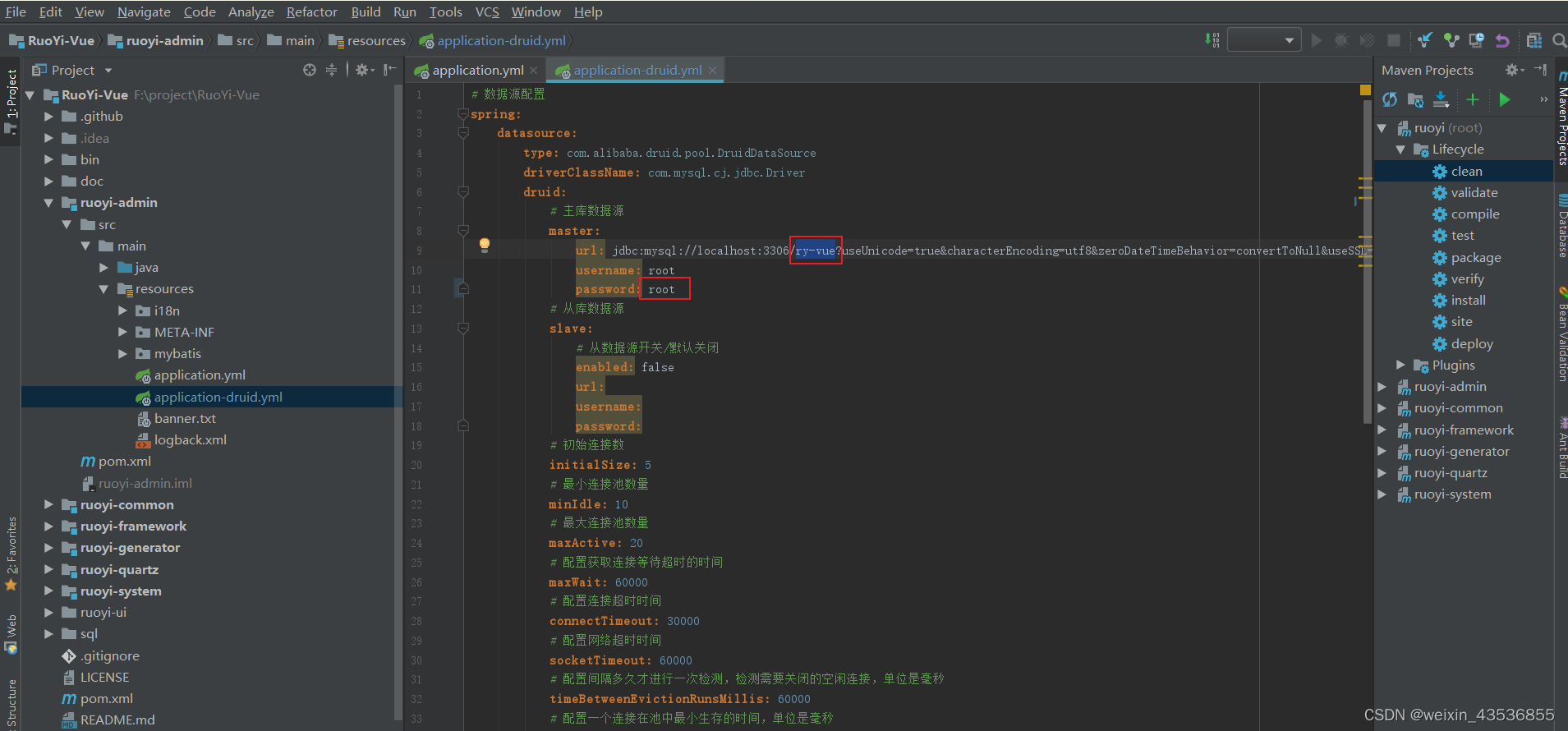This screenshot has height=731, width=1568.
Task: Click the resources breadcrumb
Action: tap(367, 40)
